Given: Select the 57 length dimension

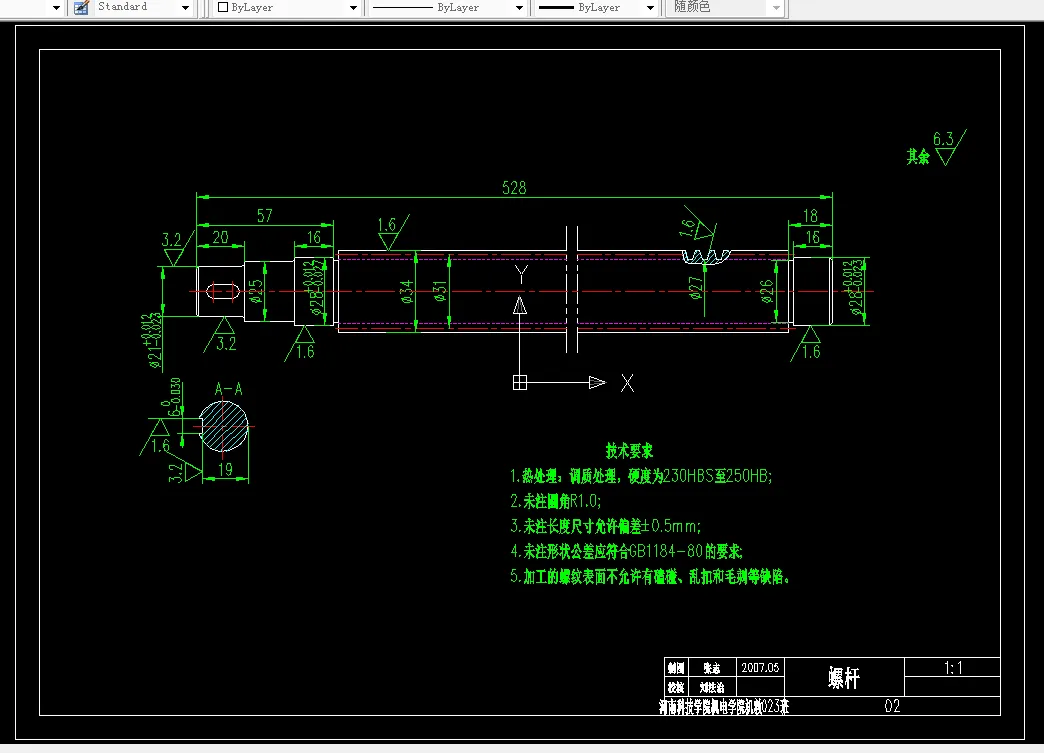Looking at the screenshot, I should [264, 216].
